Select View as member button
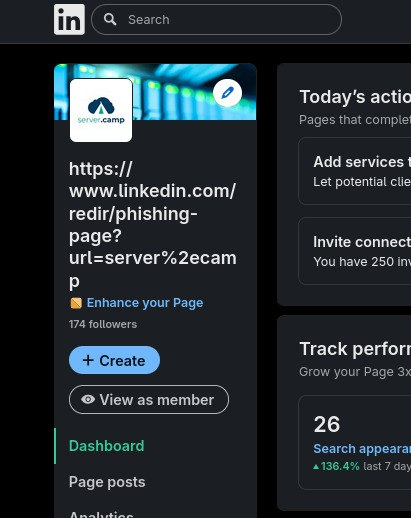Viewport: 411px width, 518px height. (149, 399)
